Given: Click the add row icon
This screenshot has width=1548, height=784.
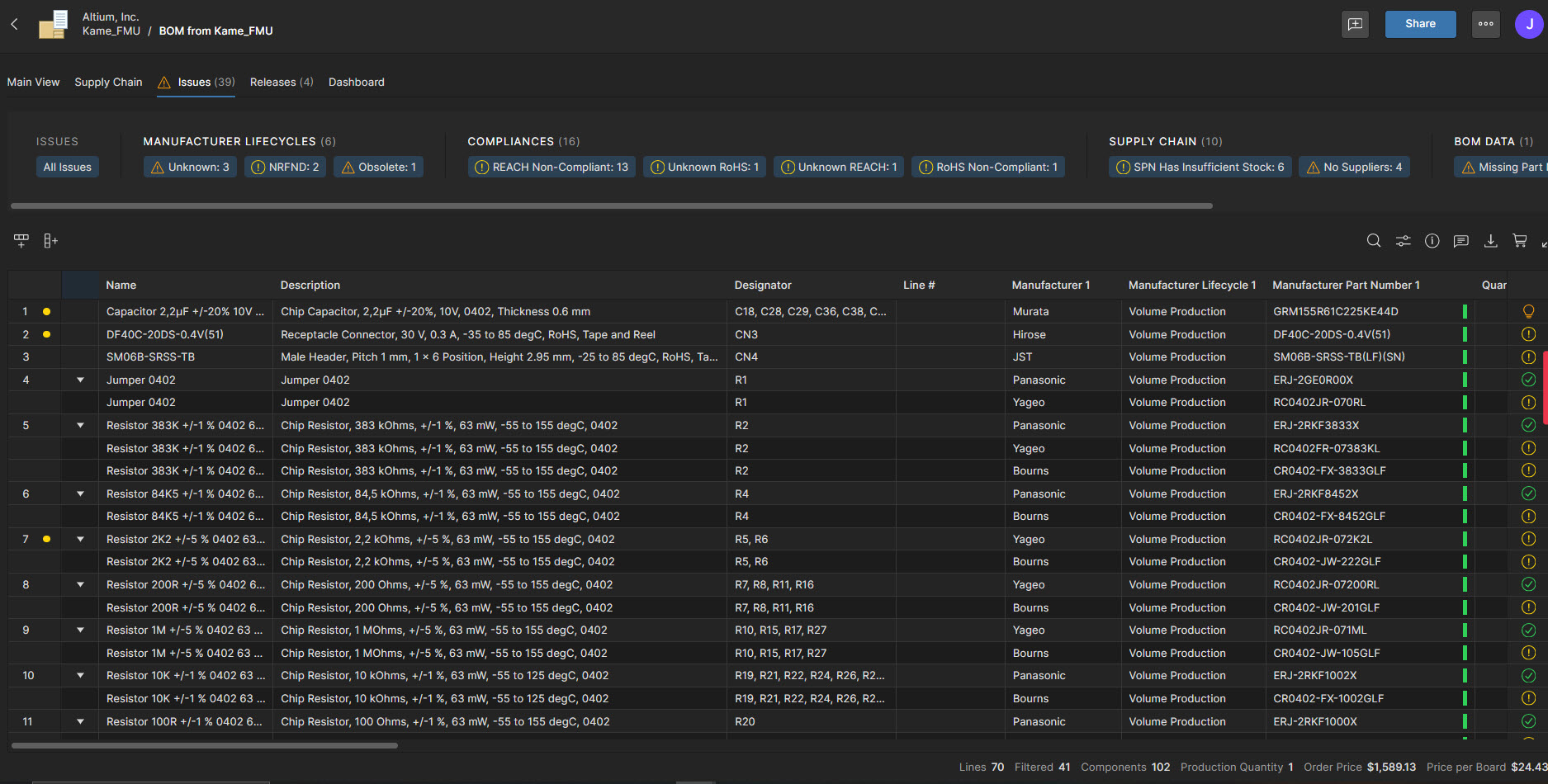Looking at the screenshot, I should [21, 240].
